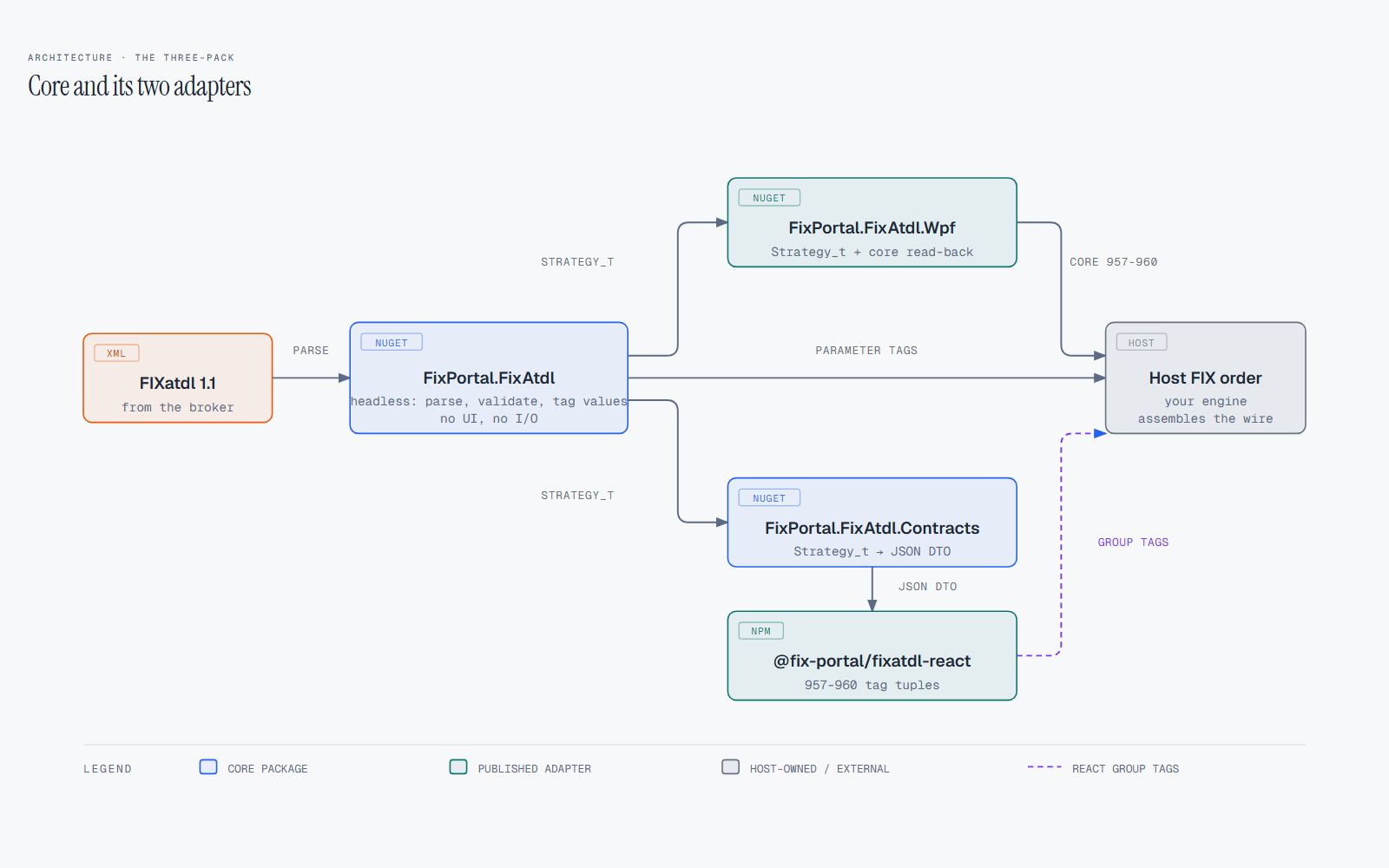Click 'Strategy_t + core read-back' text

pos(872,253)
